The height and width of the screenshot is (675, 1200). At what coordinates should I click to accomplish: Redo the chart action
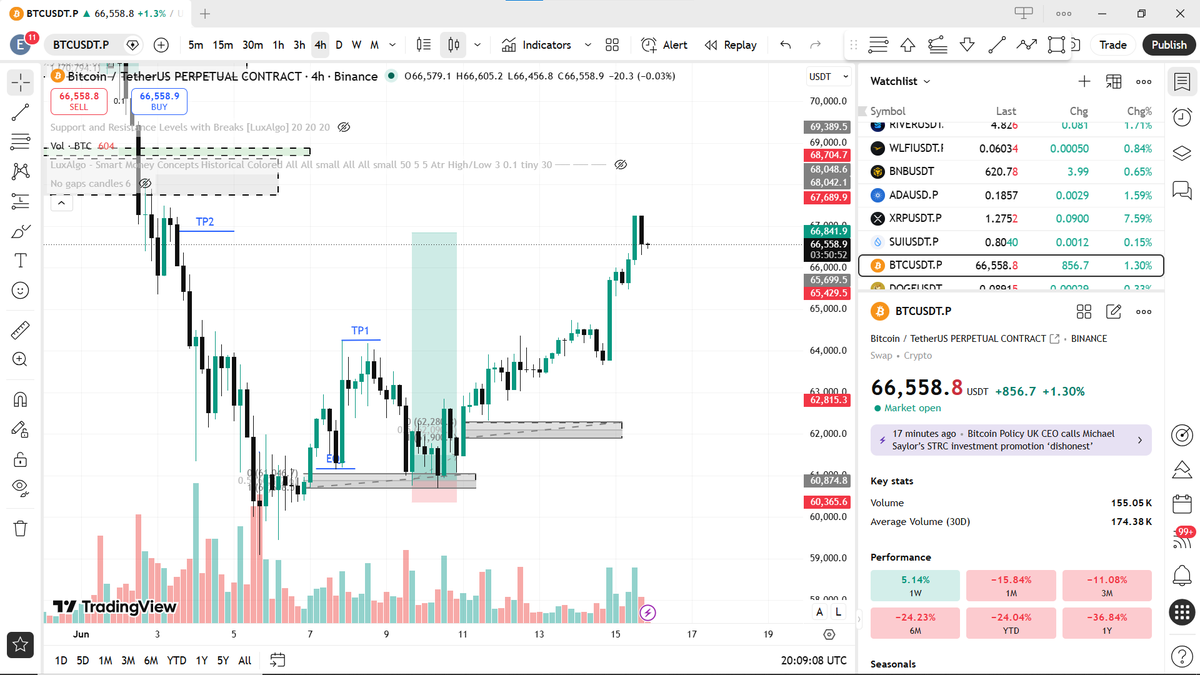[815, 45]
